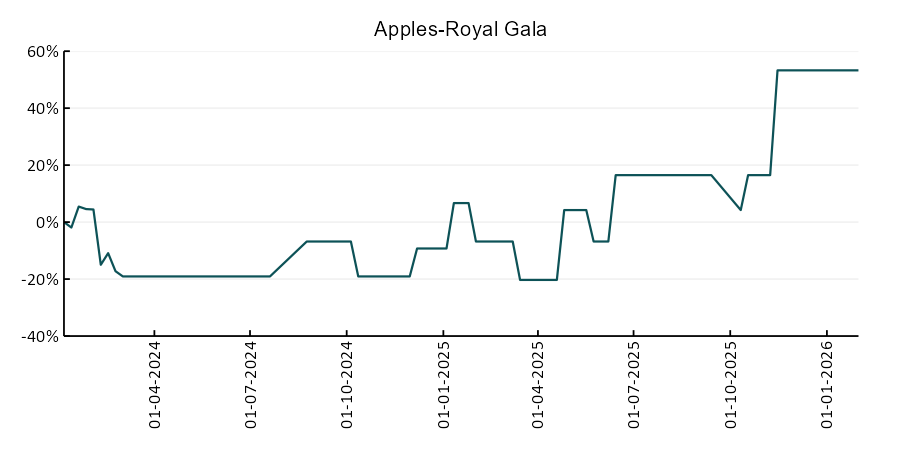The width and height of the screenshot is (900, 450).
Task: Click the line's lowest dip near 01-04-2025
Action: [538, 280]
